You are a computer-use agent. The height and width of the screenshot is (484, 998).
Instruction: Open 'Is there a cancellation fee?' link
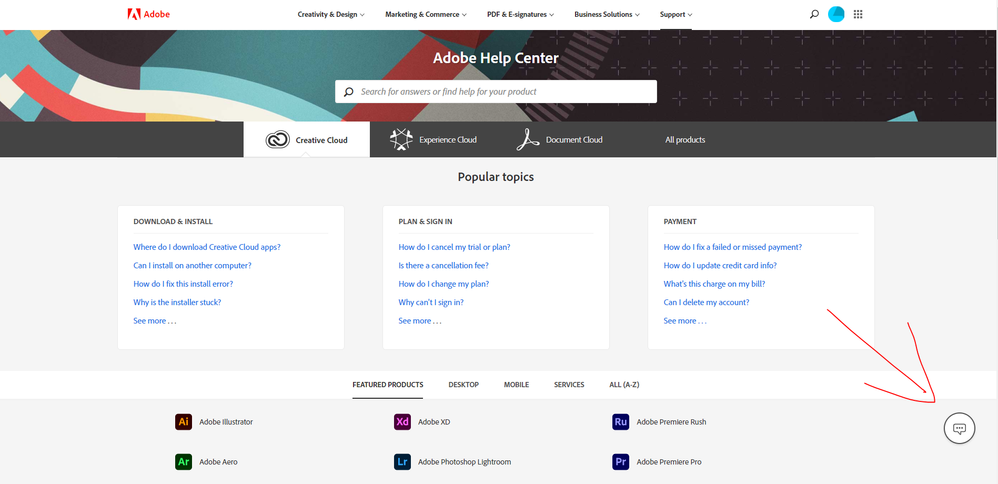click(x=444, y=266)
